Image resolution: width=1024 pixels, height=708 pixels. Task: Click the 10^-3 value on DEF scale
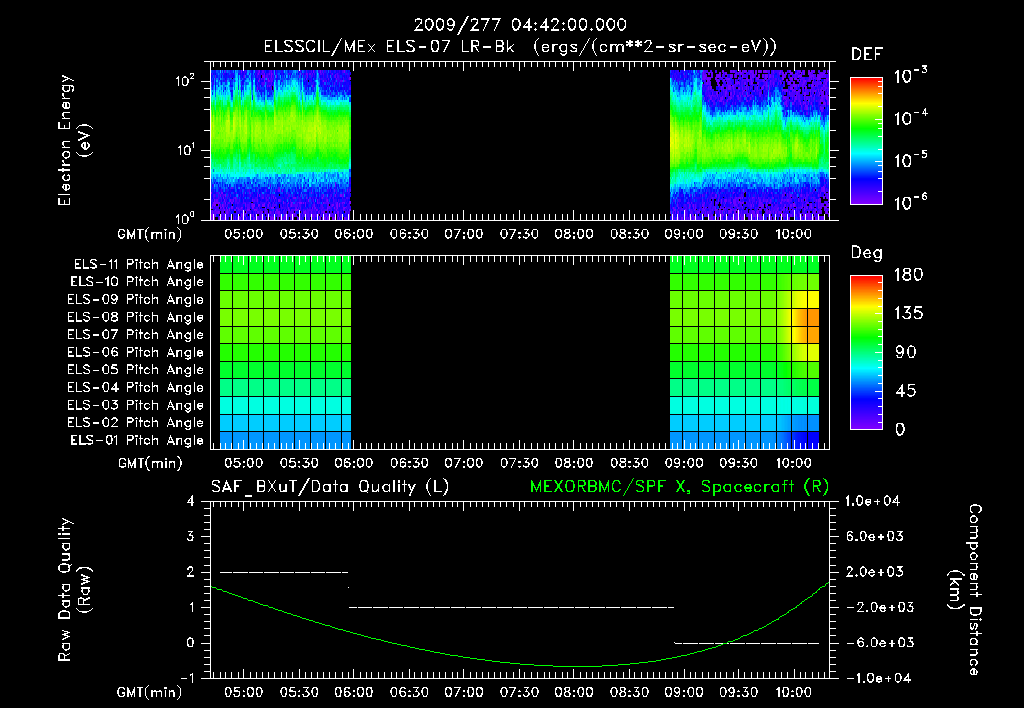tap(910, 76)
